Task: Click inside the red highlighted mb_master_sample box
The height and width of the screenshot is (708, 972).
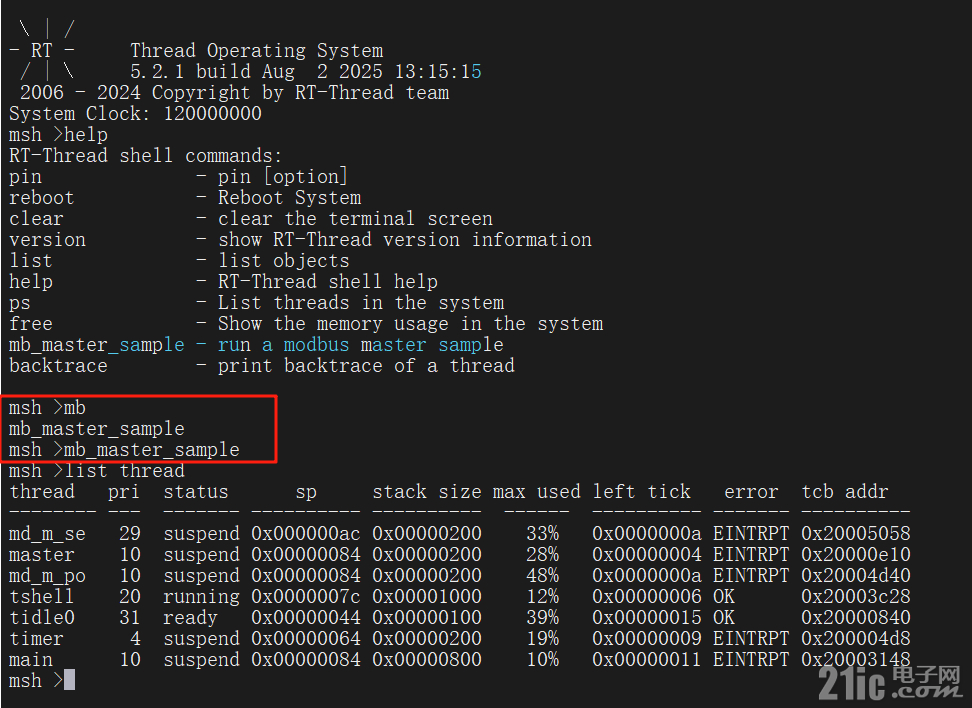Action: coord(138,429)
